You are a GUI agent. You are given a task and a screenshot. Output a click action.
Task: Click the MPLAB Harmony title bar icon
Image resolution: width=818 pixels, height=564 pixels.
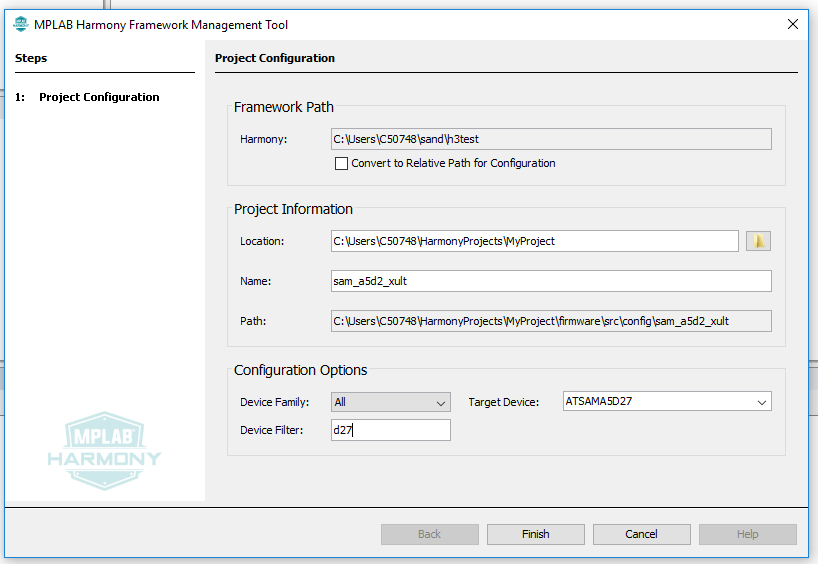pos(21,24)
